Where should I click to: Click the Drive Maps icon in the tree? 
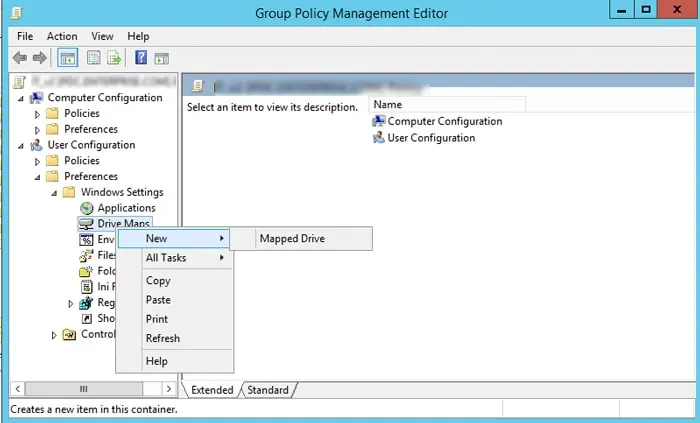click(86, 224)
